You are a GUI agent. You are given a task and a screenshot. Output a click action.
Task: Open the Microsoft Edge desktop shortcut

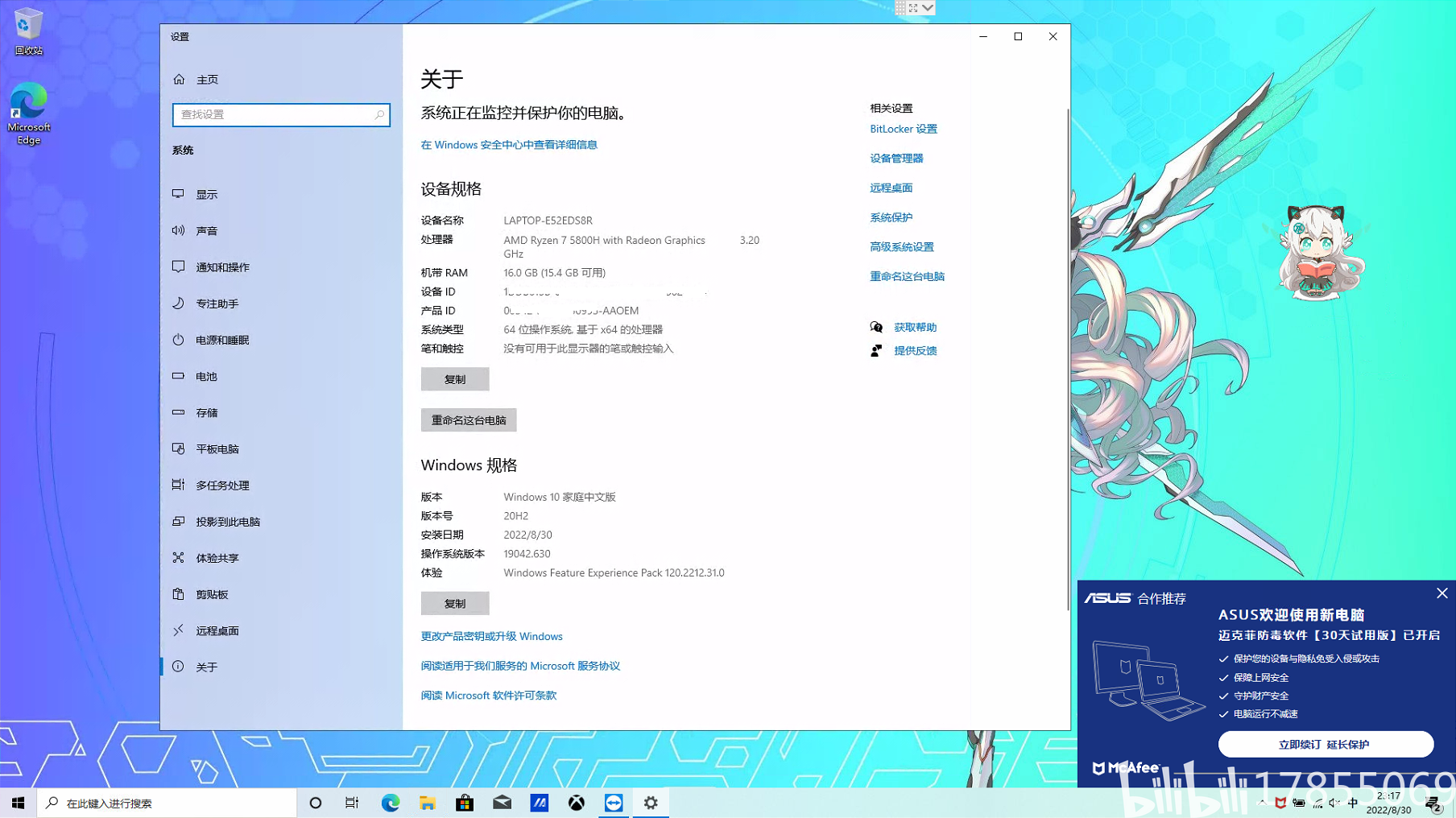click(28, 113)
